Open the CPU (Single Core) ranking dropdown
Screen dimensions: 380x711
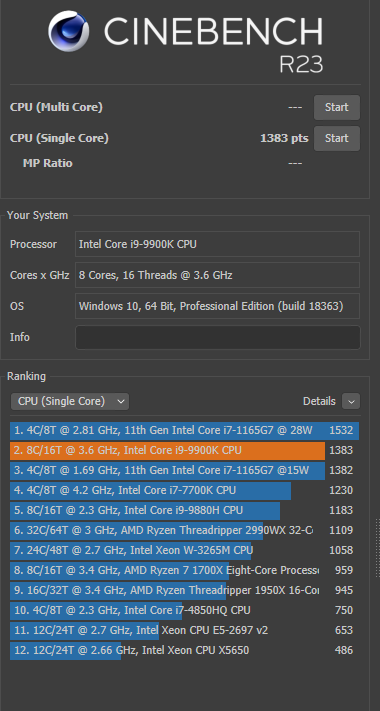(x=70, y=401)
